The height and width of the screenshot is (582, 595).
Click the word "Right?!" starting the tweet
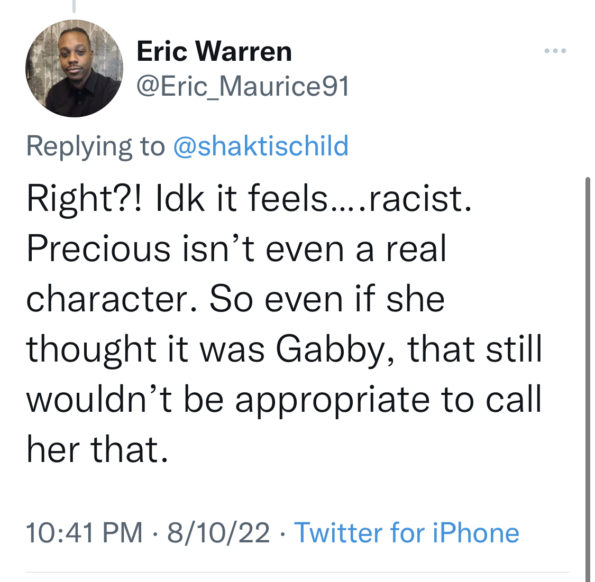coord(85,200)
